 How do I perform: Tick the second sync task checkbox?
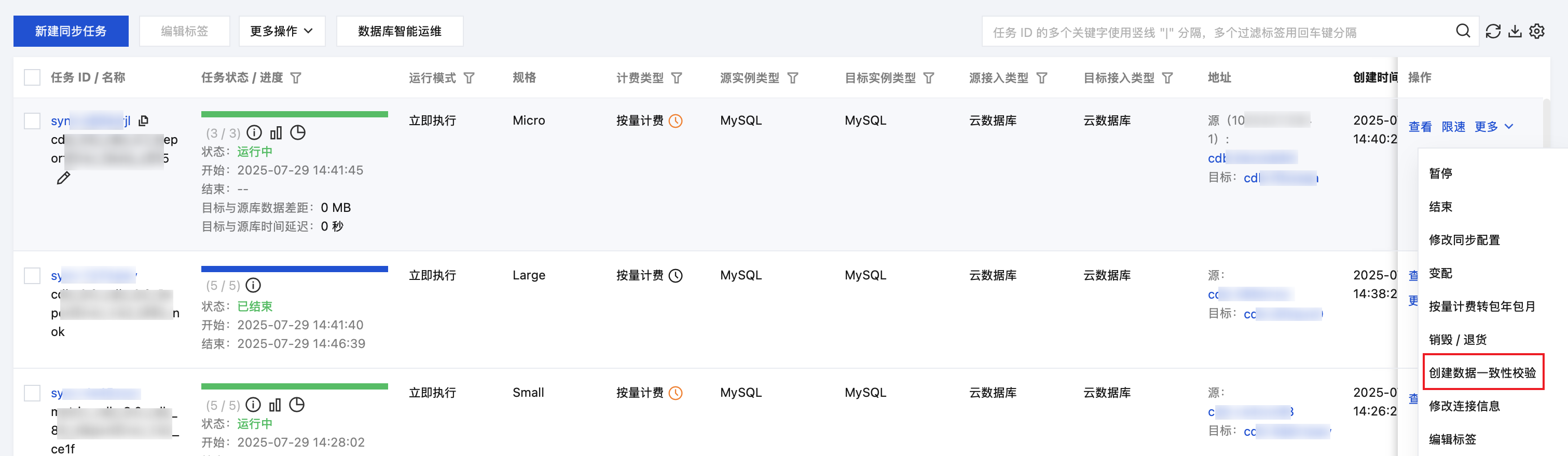(32, 276)
